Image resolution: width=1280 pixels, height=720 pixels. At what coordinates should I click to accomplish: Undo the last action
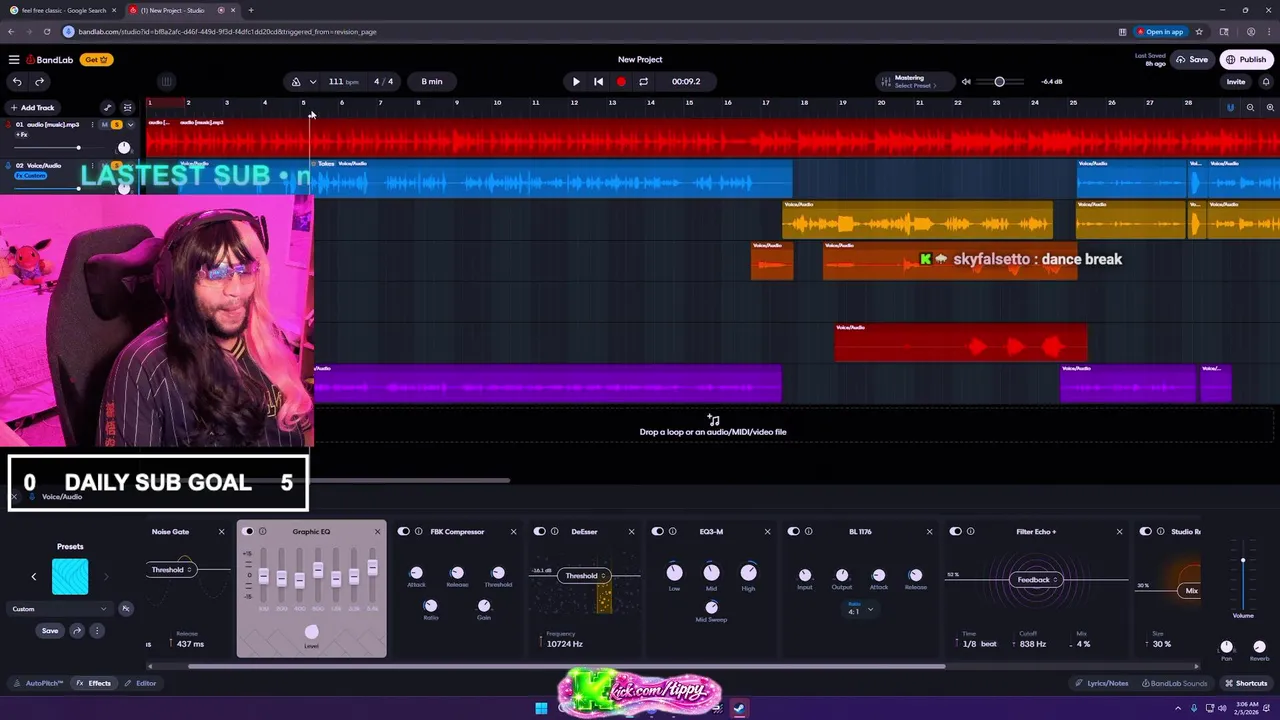[17, 81]
